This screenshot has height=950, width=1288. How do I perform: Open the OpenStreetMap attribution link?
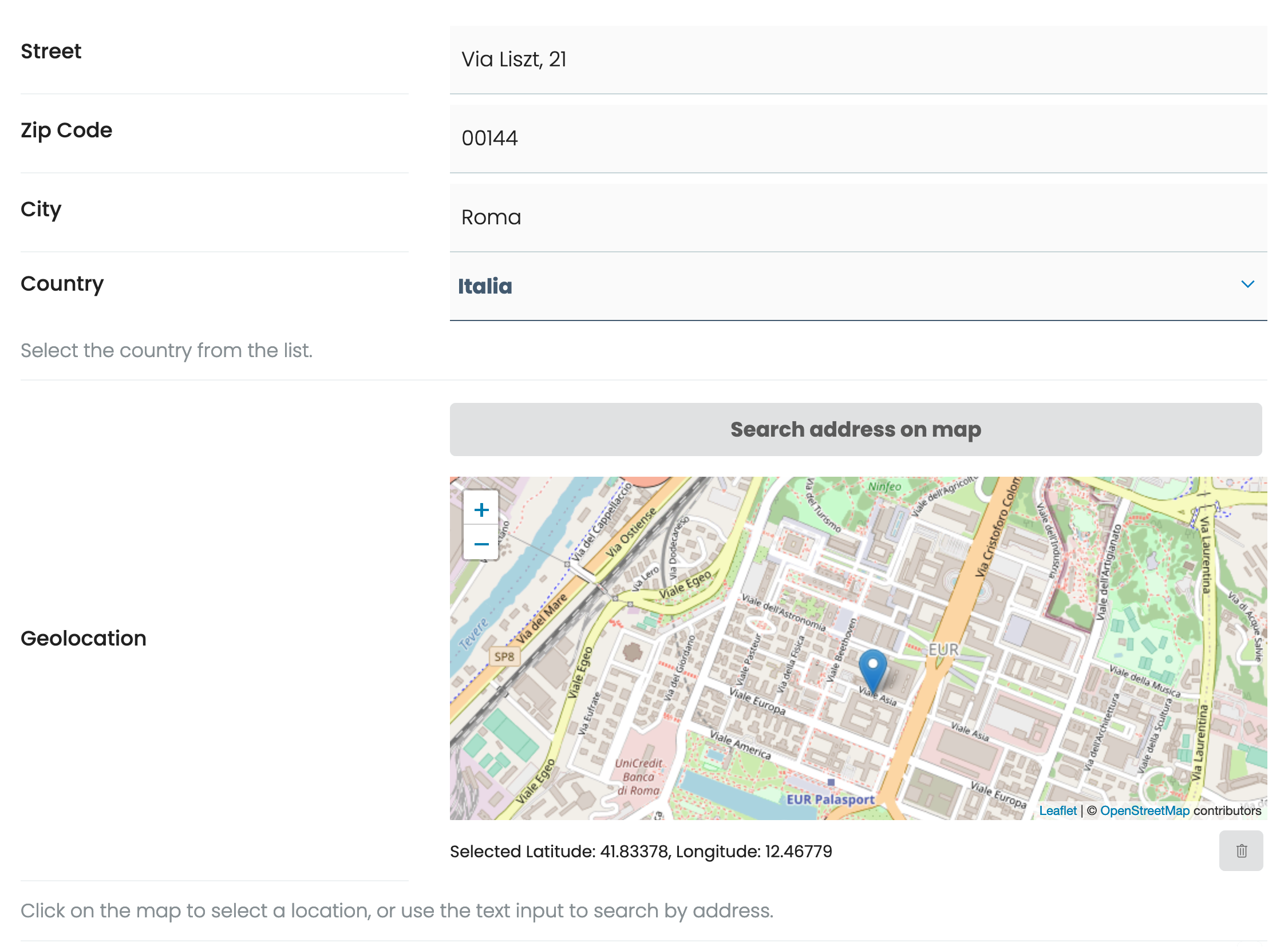pos(1146,812)
